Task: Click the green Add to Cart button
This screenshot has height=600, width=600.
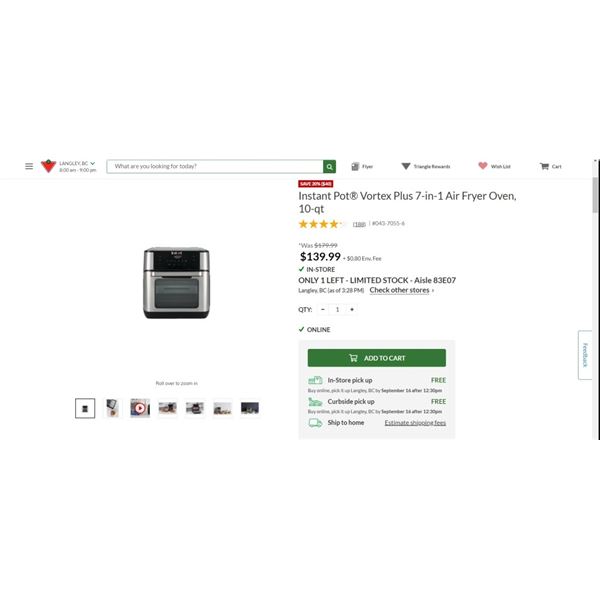Action: point(377,358)
